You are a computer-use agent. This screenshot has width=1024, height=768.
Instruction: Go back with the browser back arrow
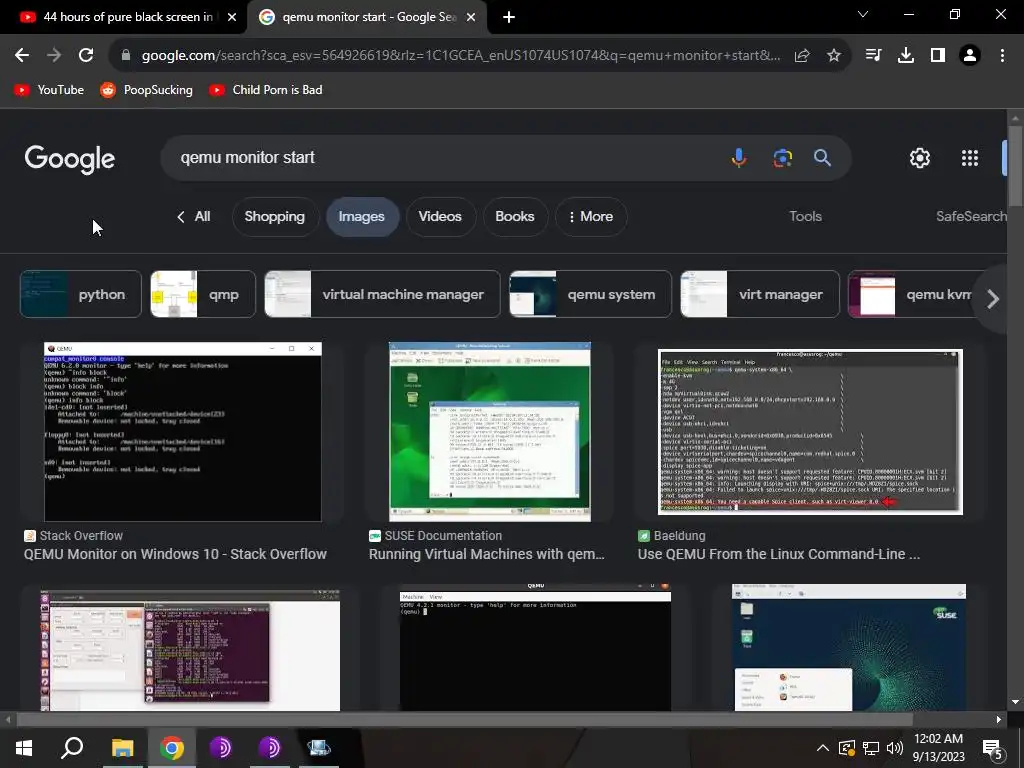pyautogui.click(x=22, y=56)
